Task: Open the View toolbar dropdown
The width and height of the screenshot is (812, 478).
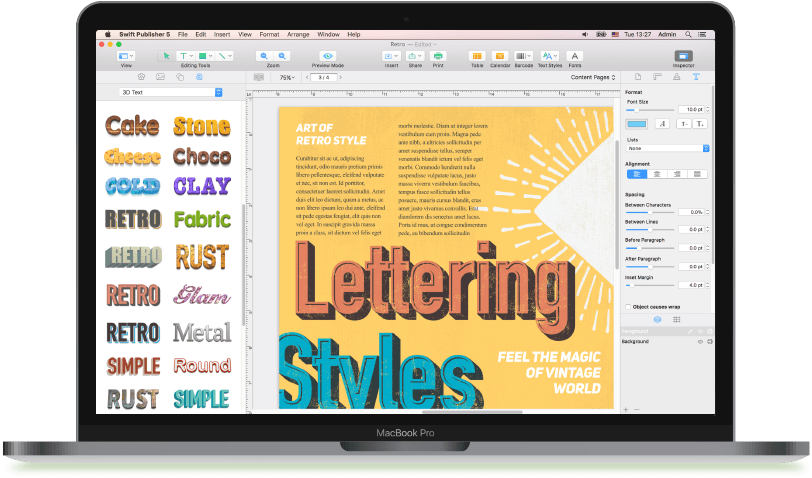Action: (126, 56)
